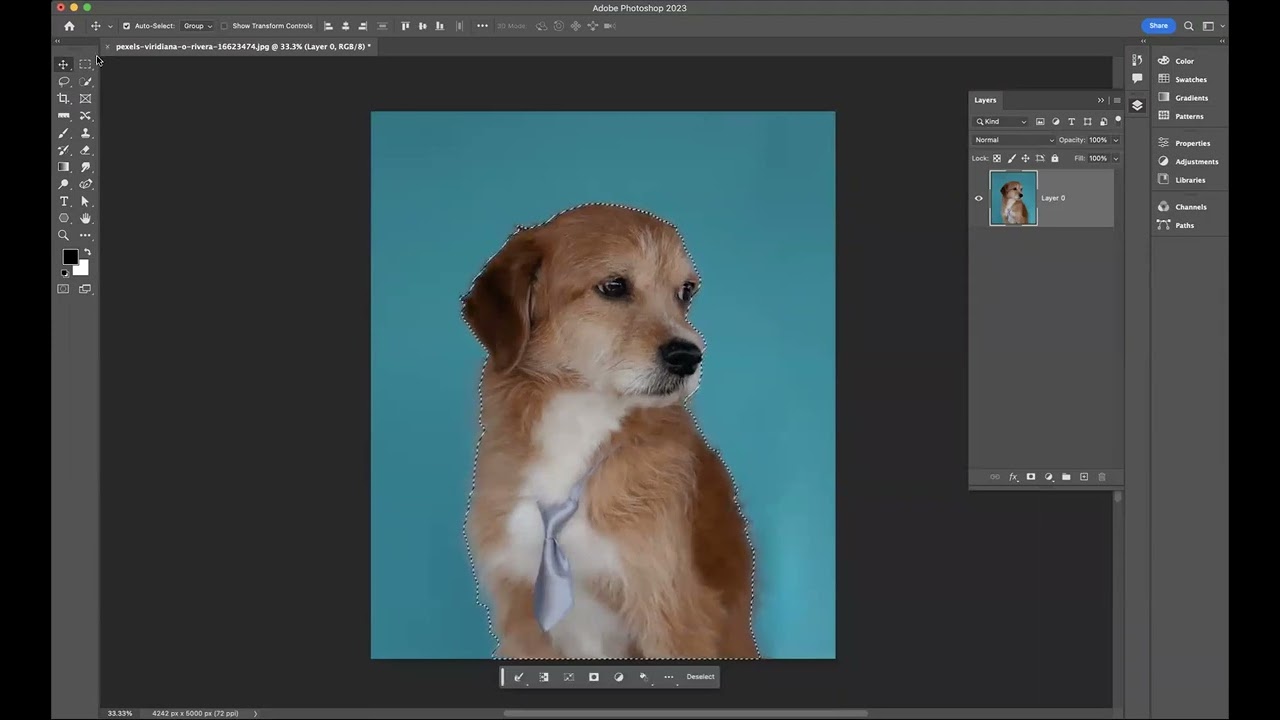The height and width of the screenshot is (720, 1280).
Task: Select the Brush tool
Action: click(x=63, y=132)
